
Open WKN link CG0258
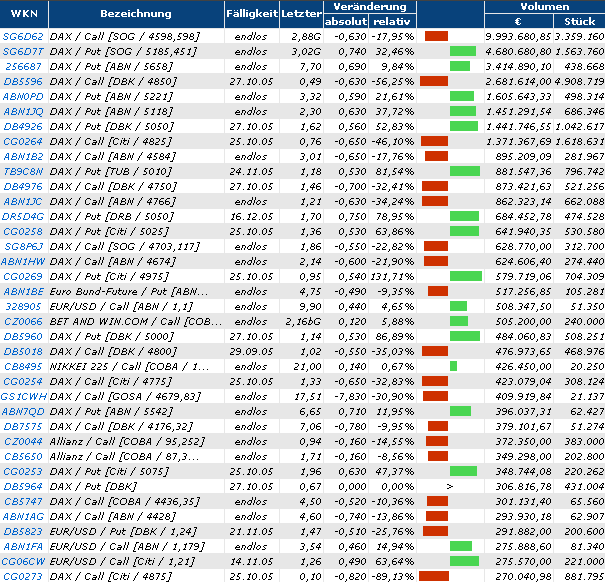23,232
